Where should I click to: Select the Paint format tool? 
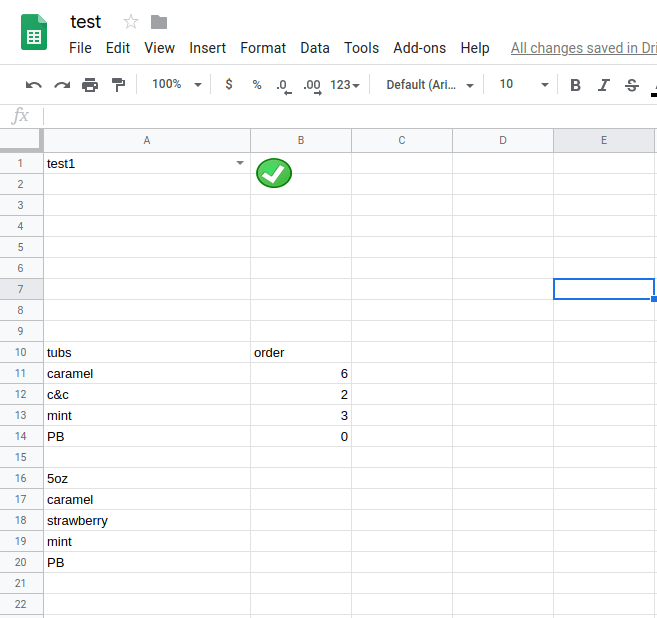119,85
